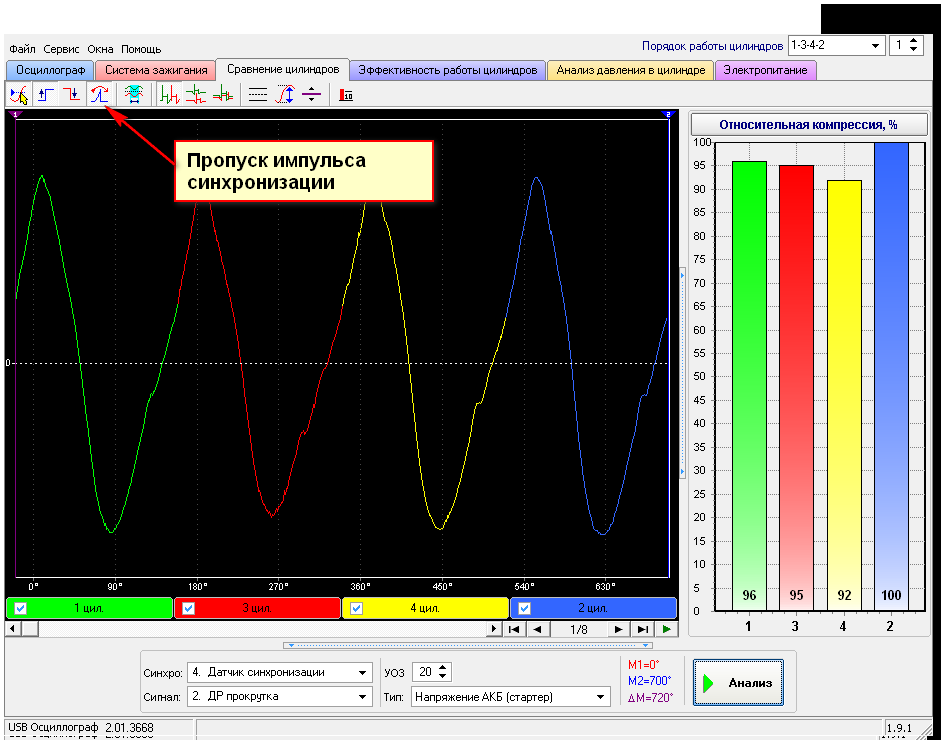Select the falling edge sync icon

[x=72, y=95]
